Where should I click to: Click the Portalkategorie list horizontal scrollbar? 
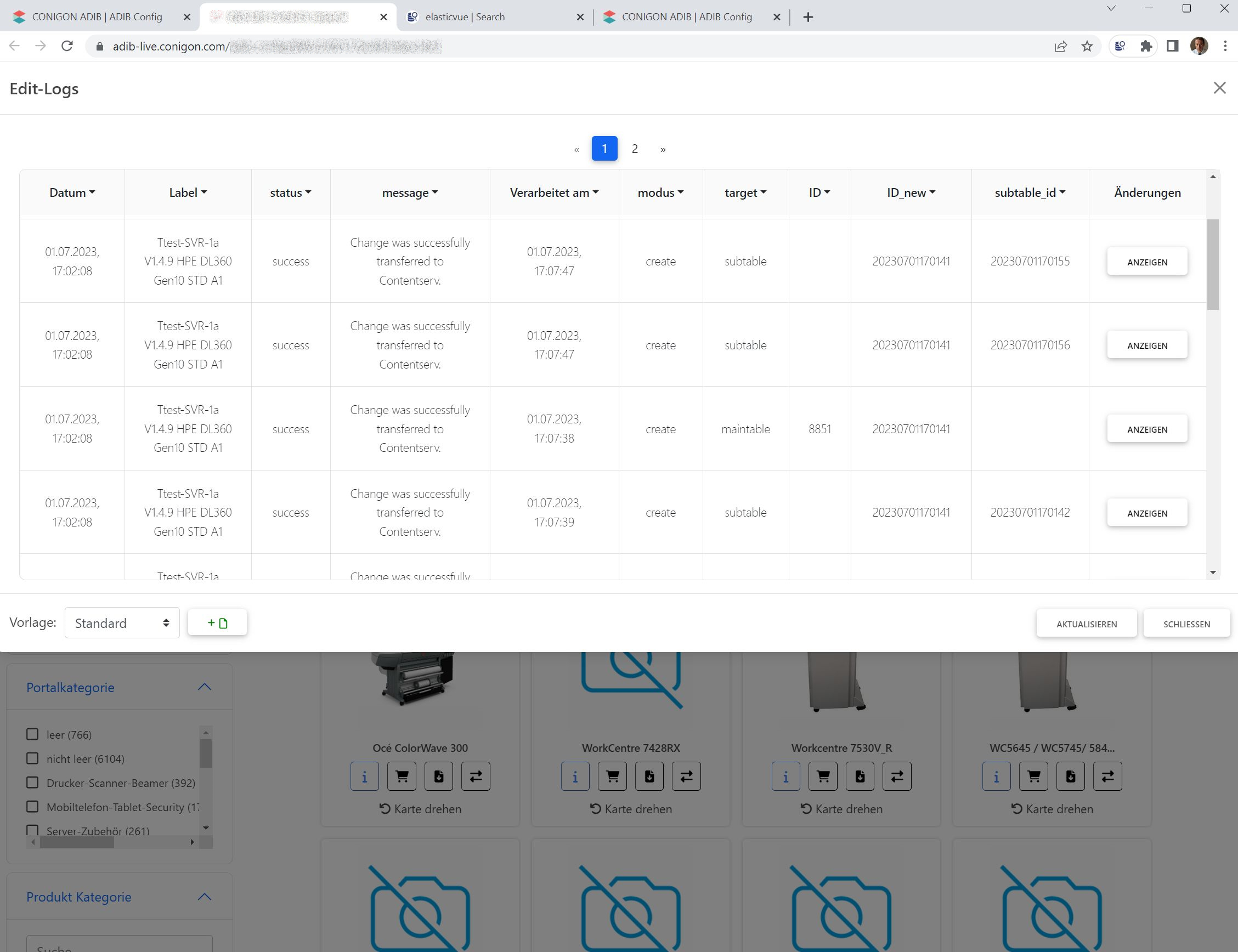77,842
